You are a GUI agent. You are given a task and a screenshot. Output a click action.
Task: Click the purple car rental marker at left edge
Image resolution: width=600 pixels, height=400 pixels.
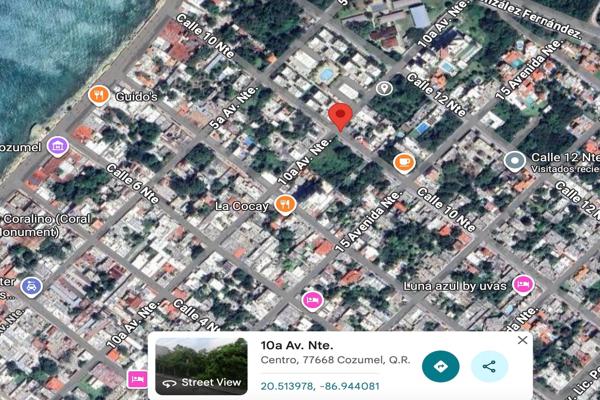tap(31, 285)
